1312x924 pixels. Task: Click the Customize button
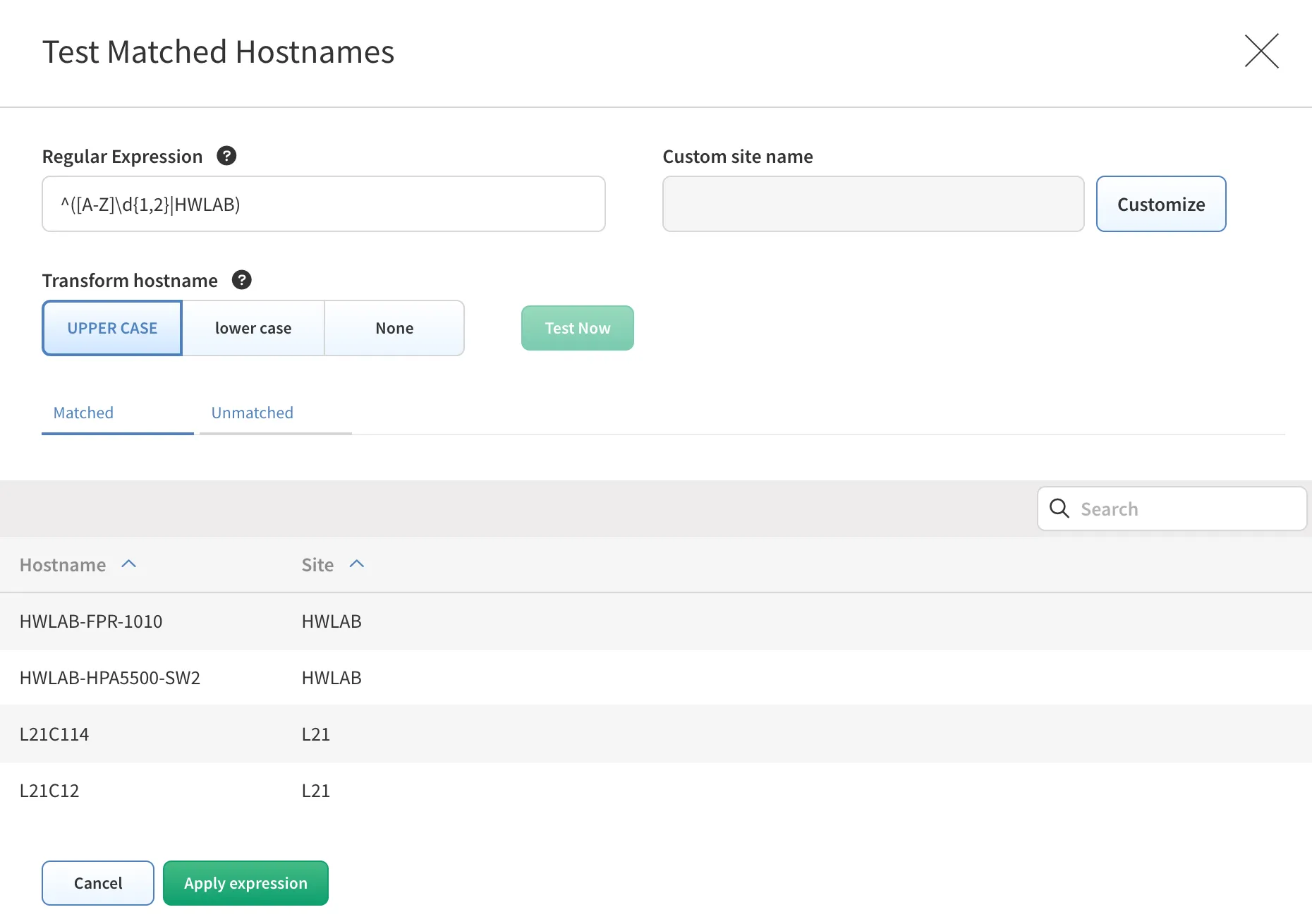(x=1160, y=204)
